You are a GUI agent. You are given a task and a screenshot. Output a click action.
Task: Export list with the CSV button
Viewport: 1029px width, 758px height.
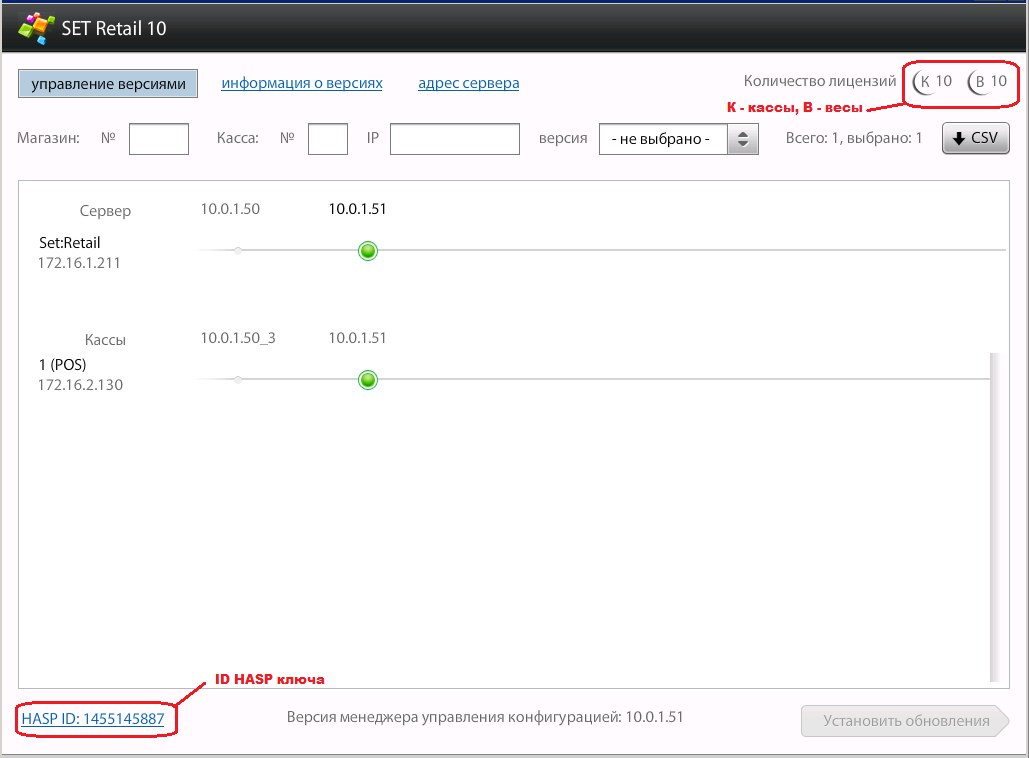(975, 138)
